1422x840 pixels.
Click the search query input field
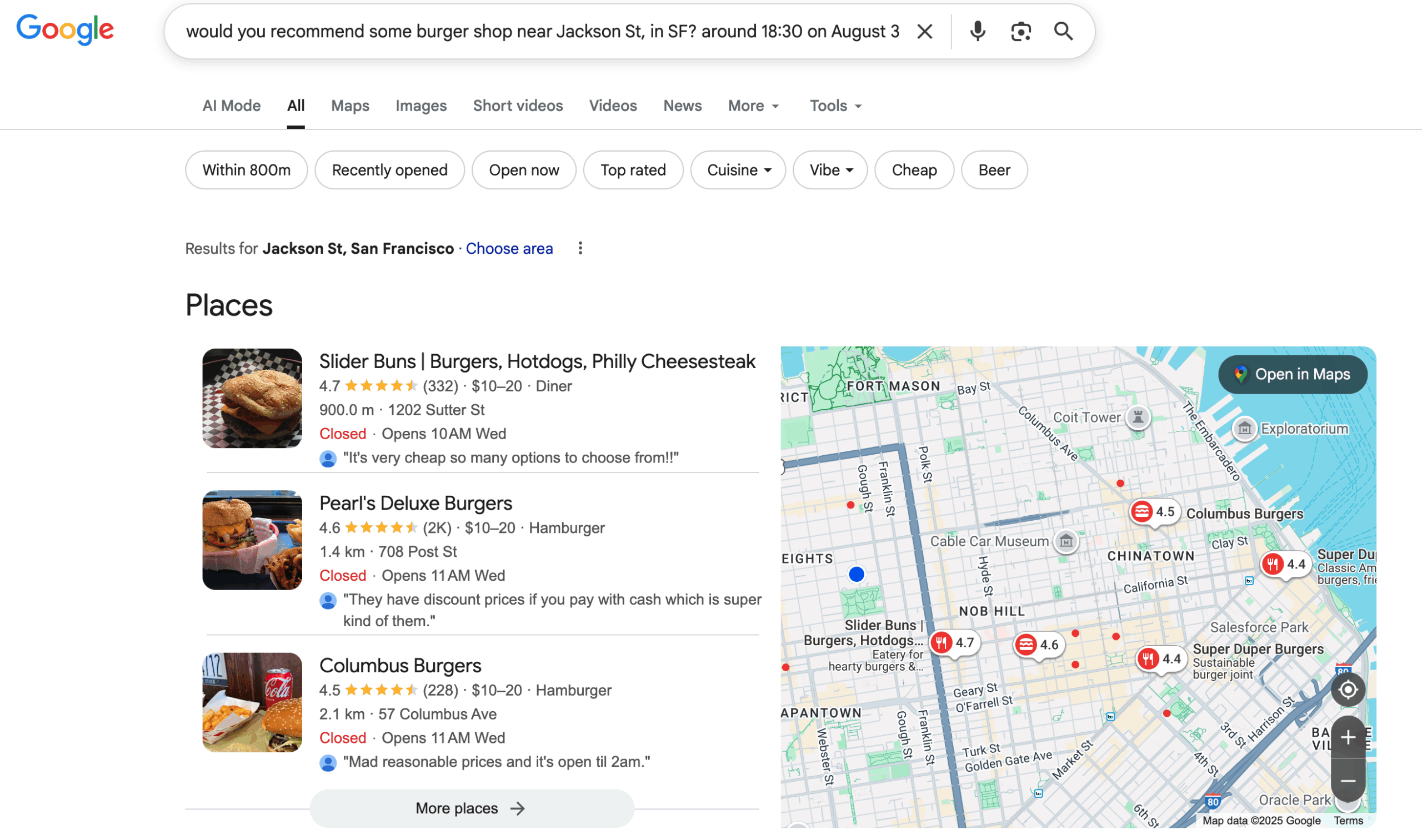tap(542, 31)
